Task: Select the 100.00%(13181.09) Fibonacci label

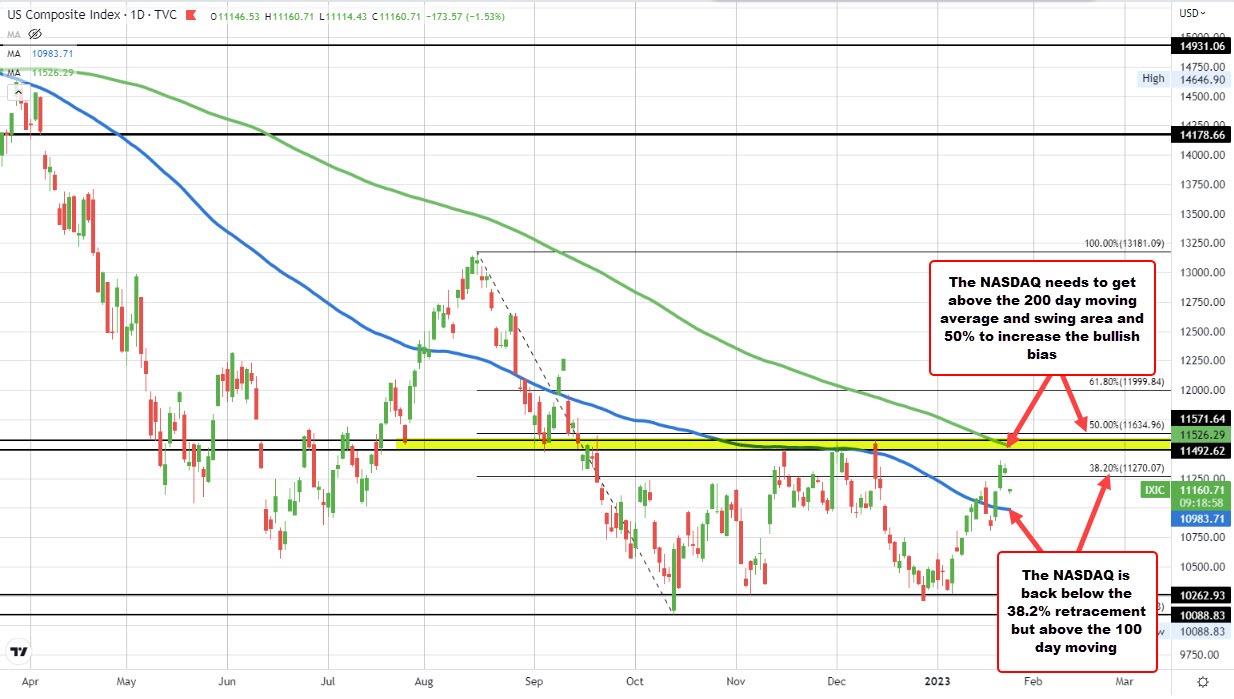Action: click(1125, 243)
